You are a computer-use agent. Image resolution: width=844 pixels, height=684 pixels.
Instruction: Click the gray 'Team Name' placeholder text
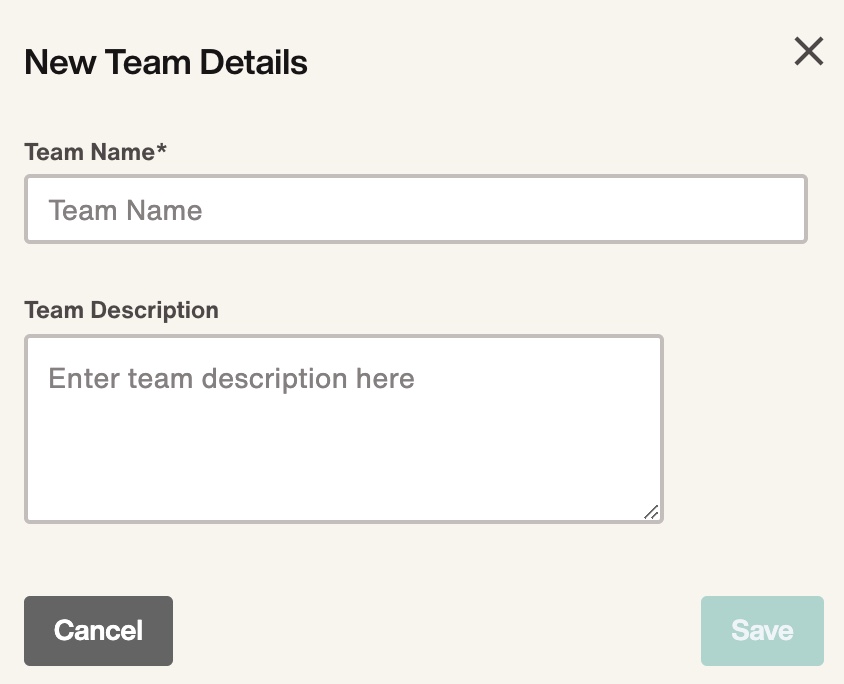[x=125, y=210]
